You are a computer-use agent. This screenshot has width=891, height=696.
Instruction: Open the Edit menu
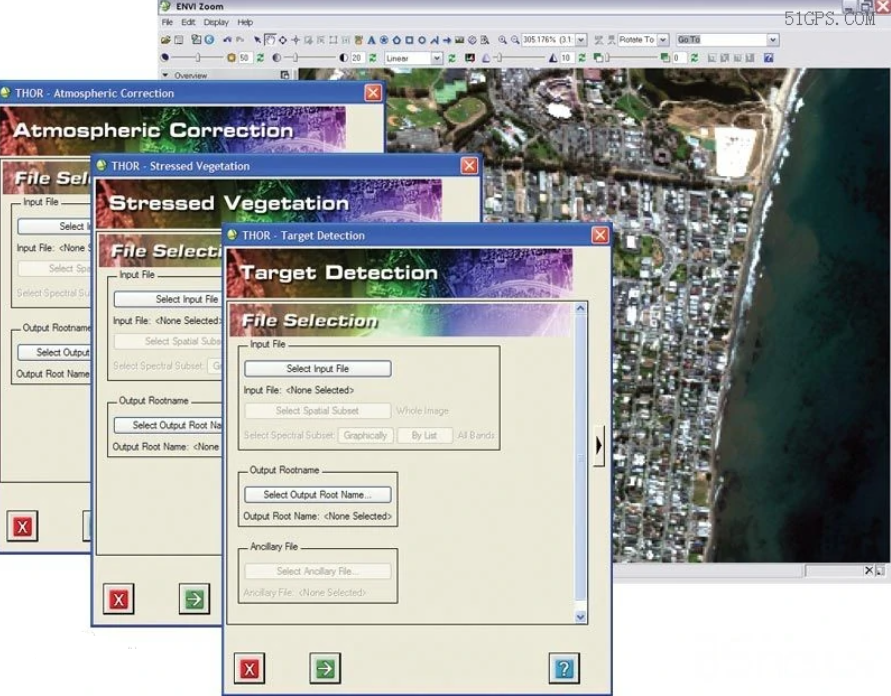click(189, 22)
